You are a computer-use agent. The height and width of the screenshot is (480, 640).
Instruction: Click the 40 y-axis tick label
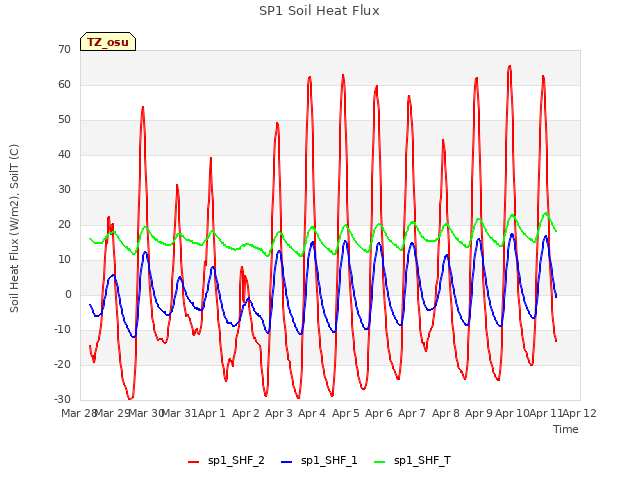(x=64, y=155)
